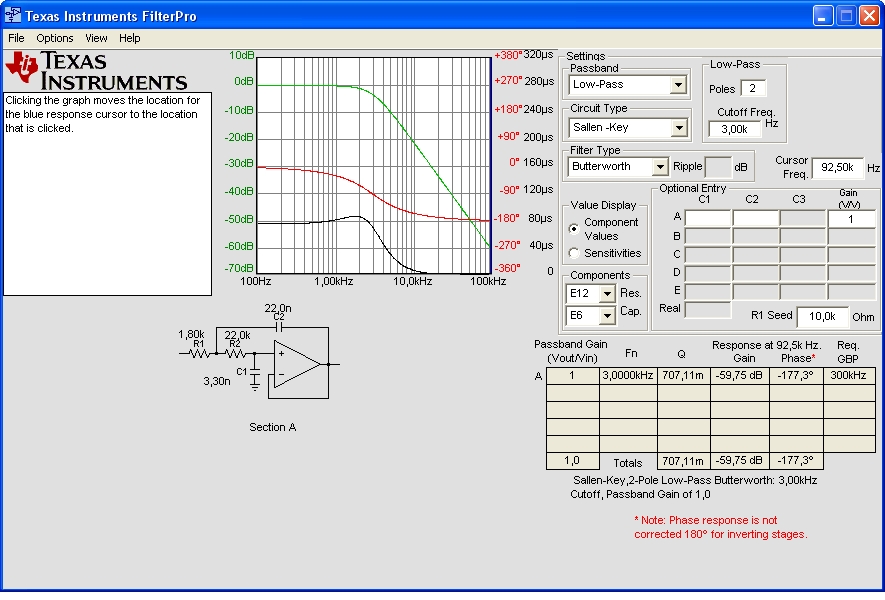
Task: Open the Options menu
Action: (x=55, y=38)
